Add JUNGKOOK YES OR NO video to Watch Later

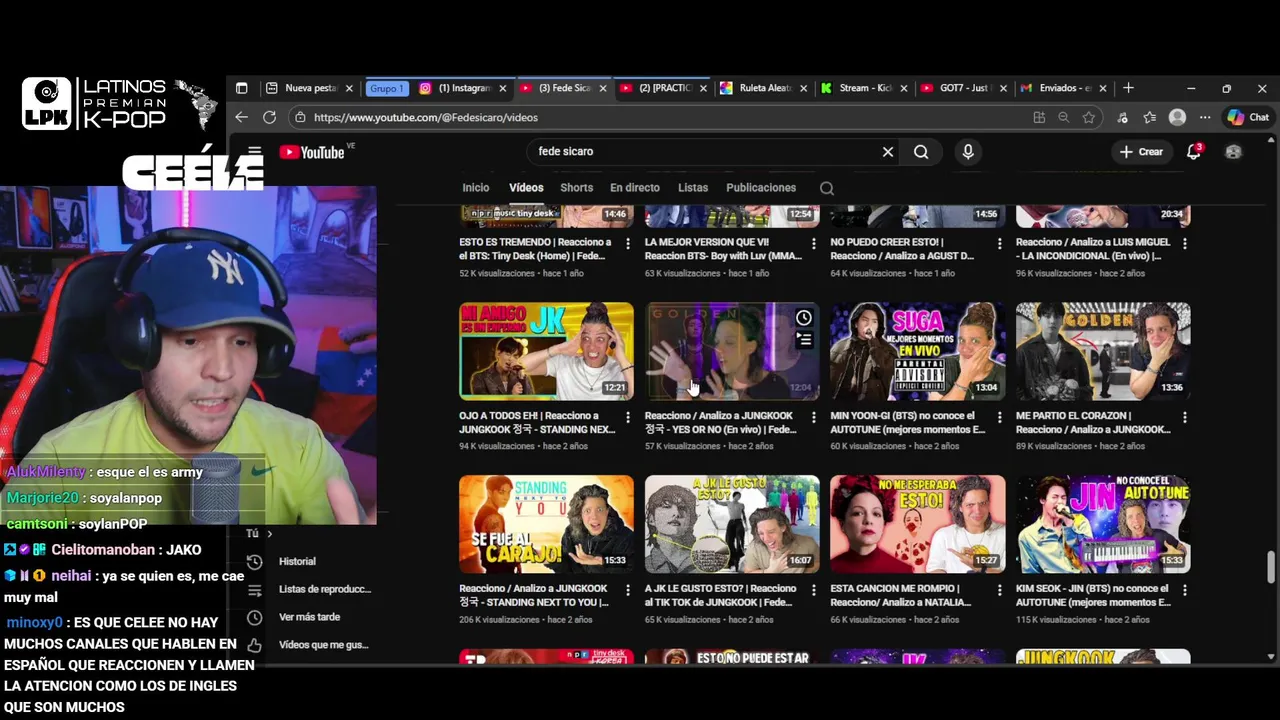point(804,318)
